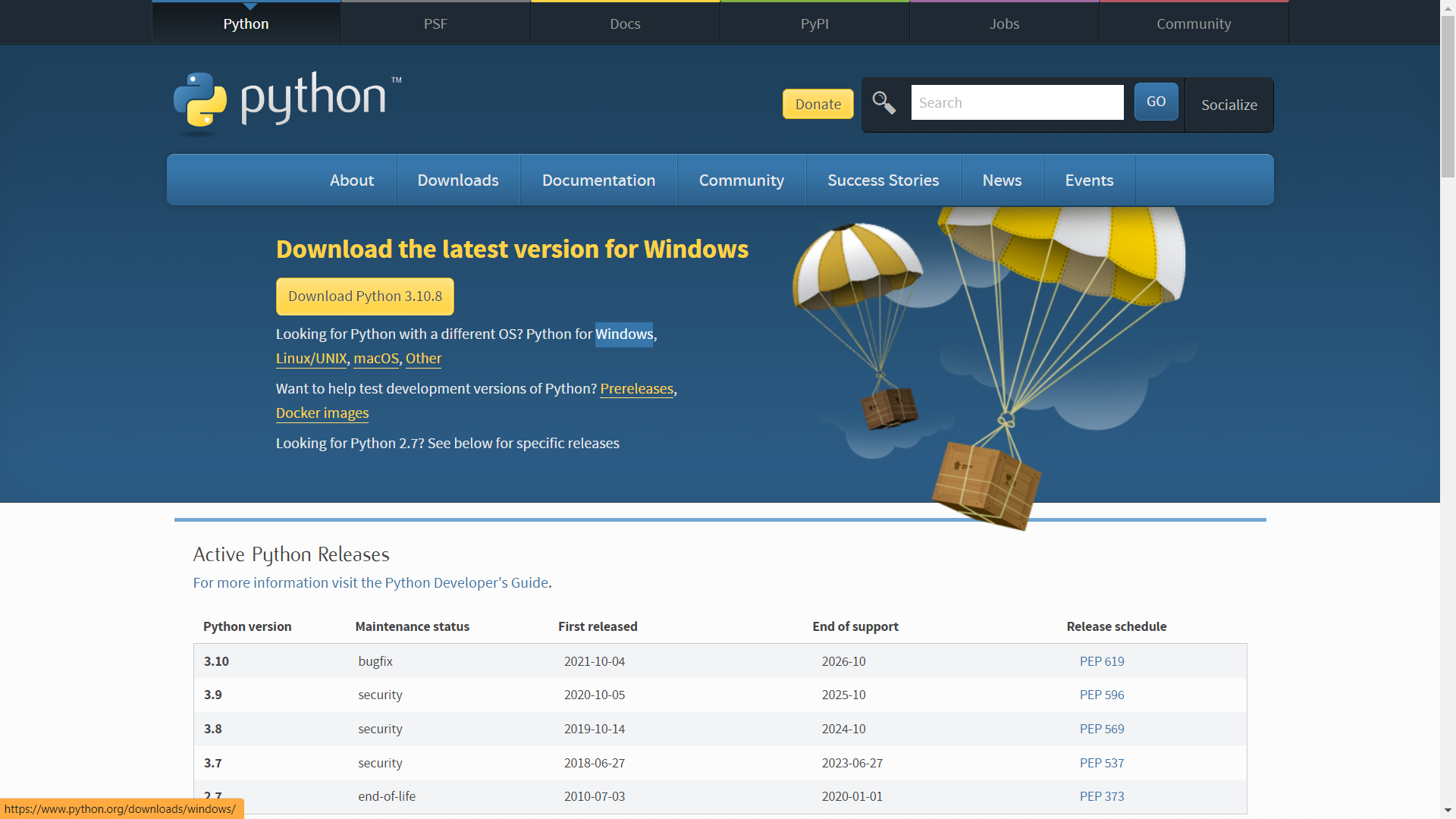Click the scrollbar down arrow

1448,811
